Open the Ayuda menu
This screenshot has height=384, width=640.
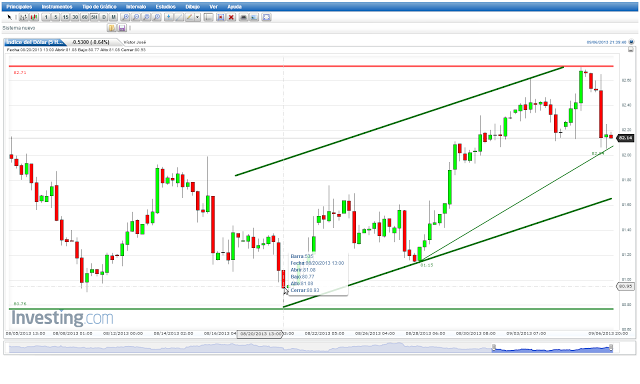[x=234, y=7]
